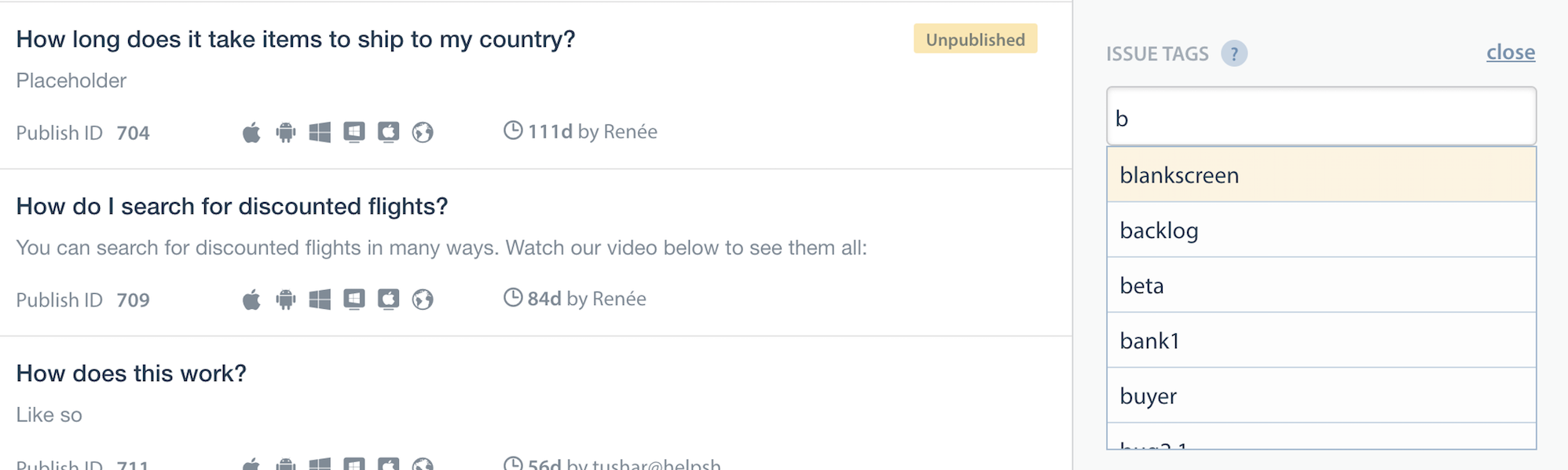The width and height of the screenshot is (1568, 470).
Task: Choose the 'buyer' tag suggestion
Action: click(1321, 395)
